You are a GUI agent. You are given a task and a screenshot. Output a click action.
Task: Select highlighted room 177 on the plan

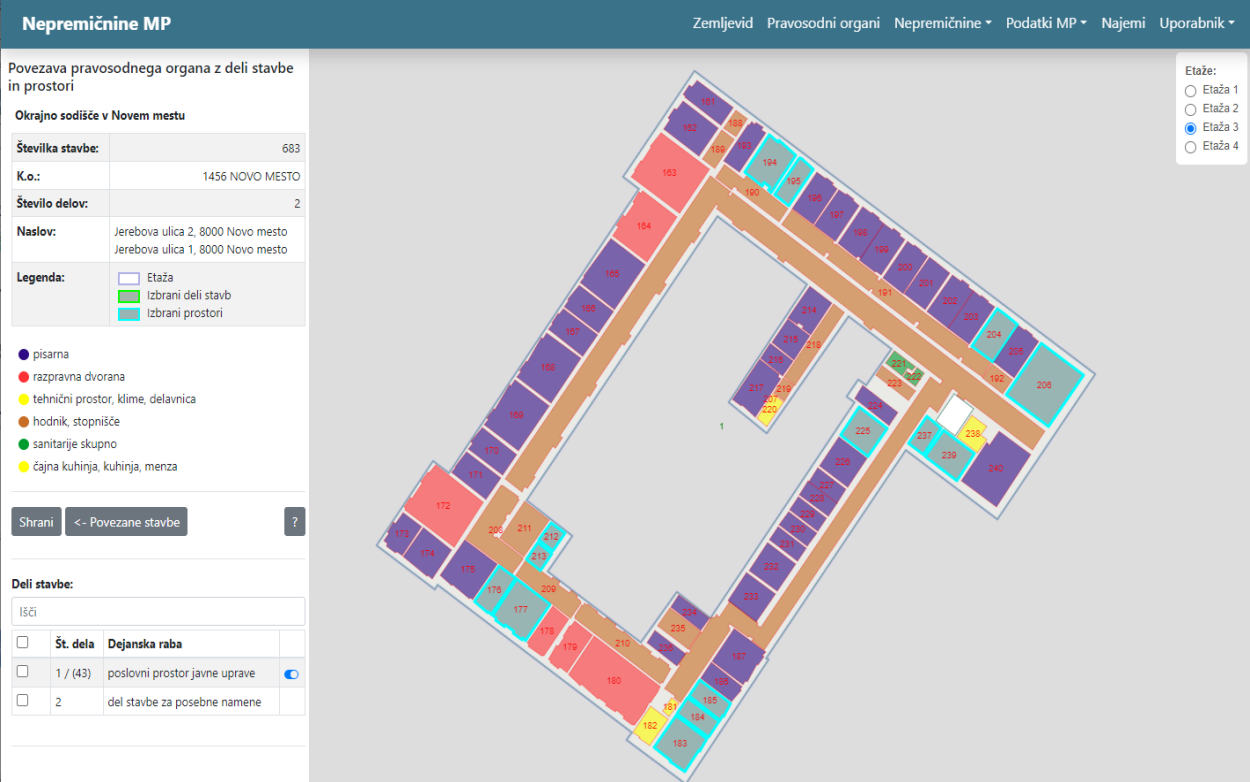(x=520, y=610)
